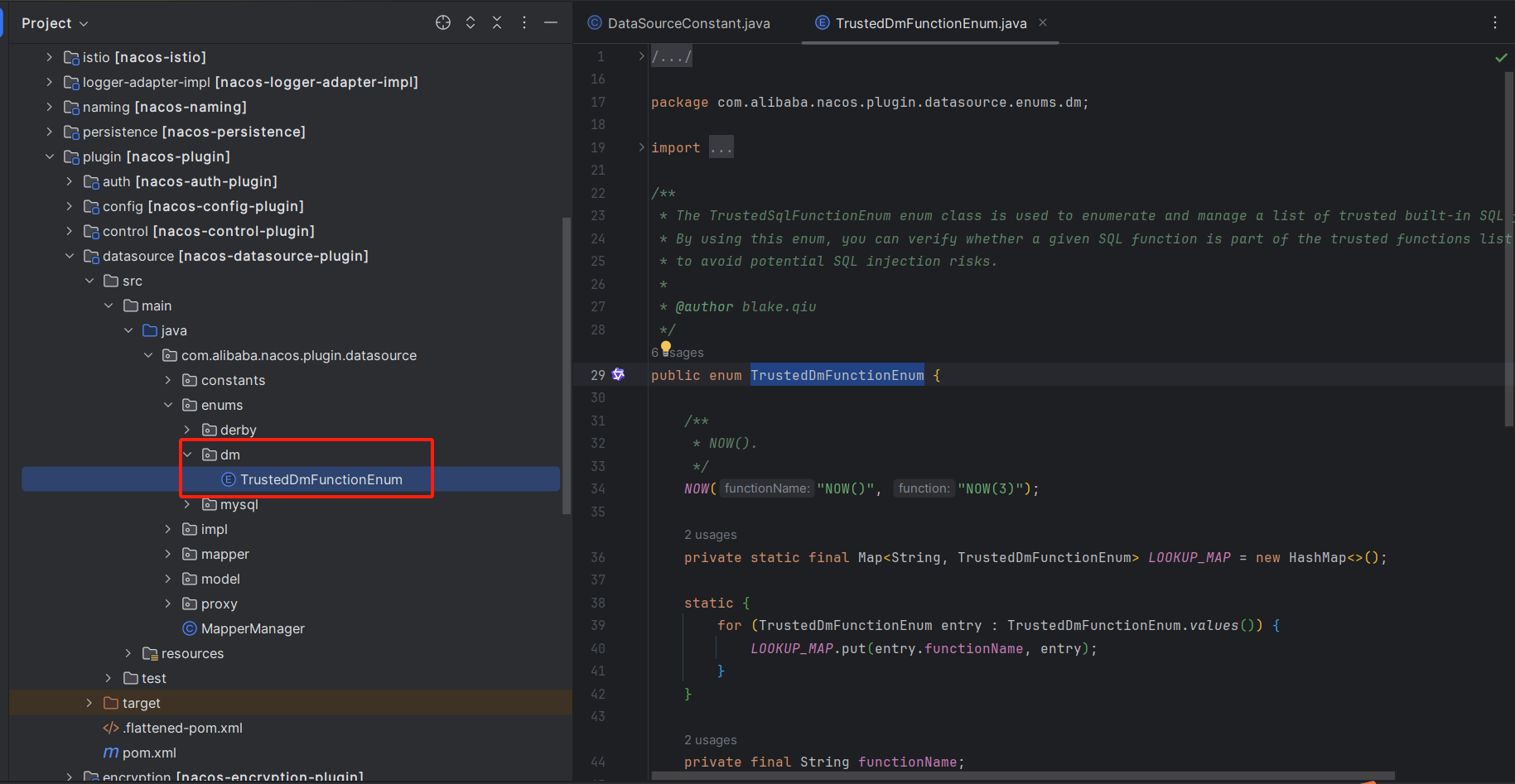Select the target folder
1515x784 pixels.
pyautogui.click(x=132, y=703)
